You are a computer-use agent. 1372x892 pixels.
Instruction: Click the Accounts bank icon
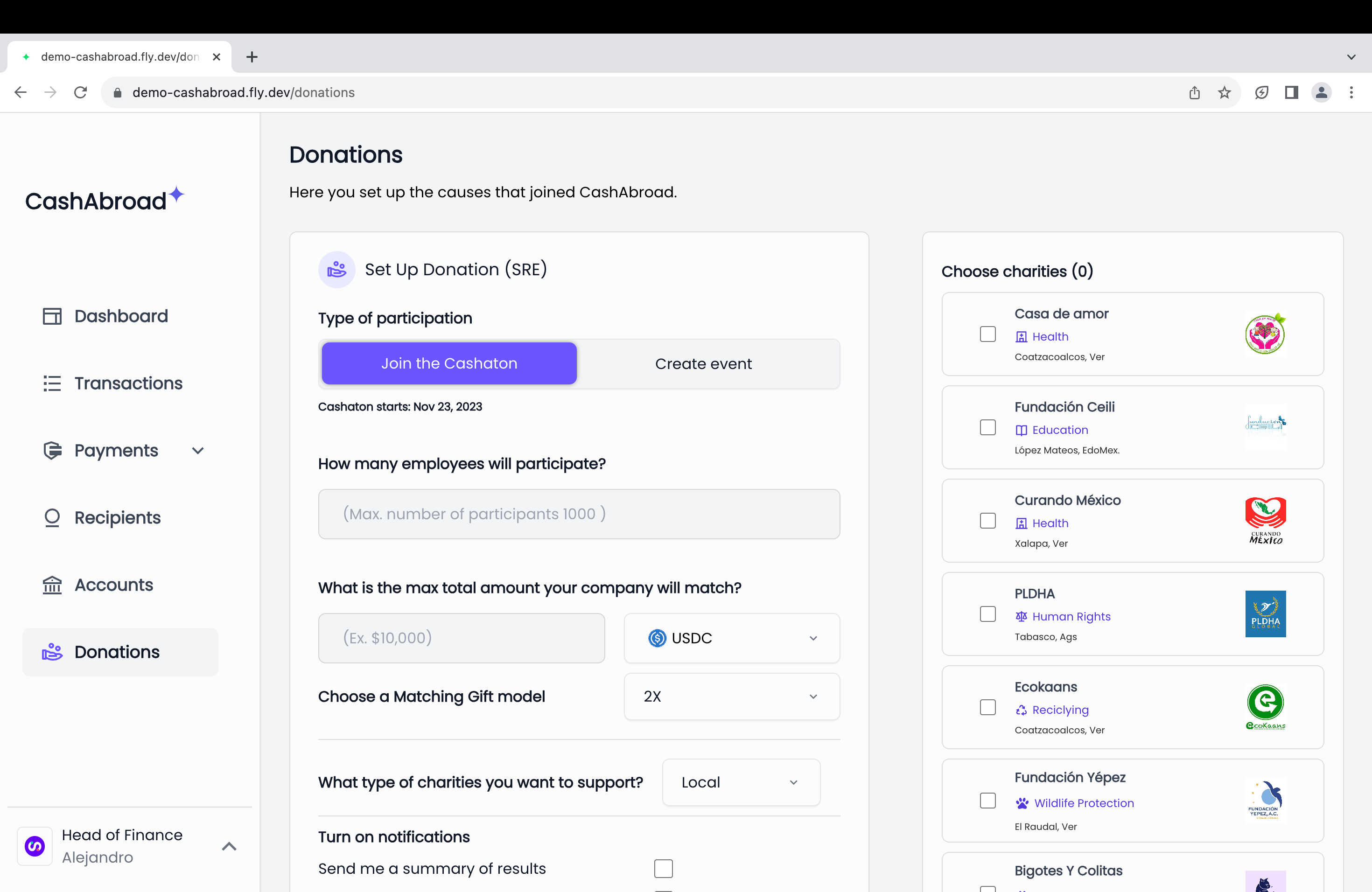52,585
